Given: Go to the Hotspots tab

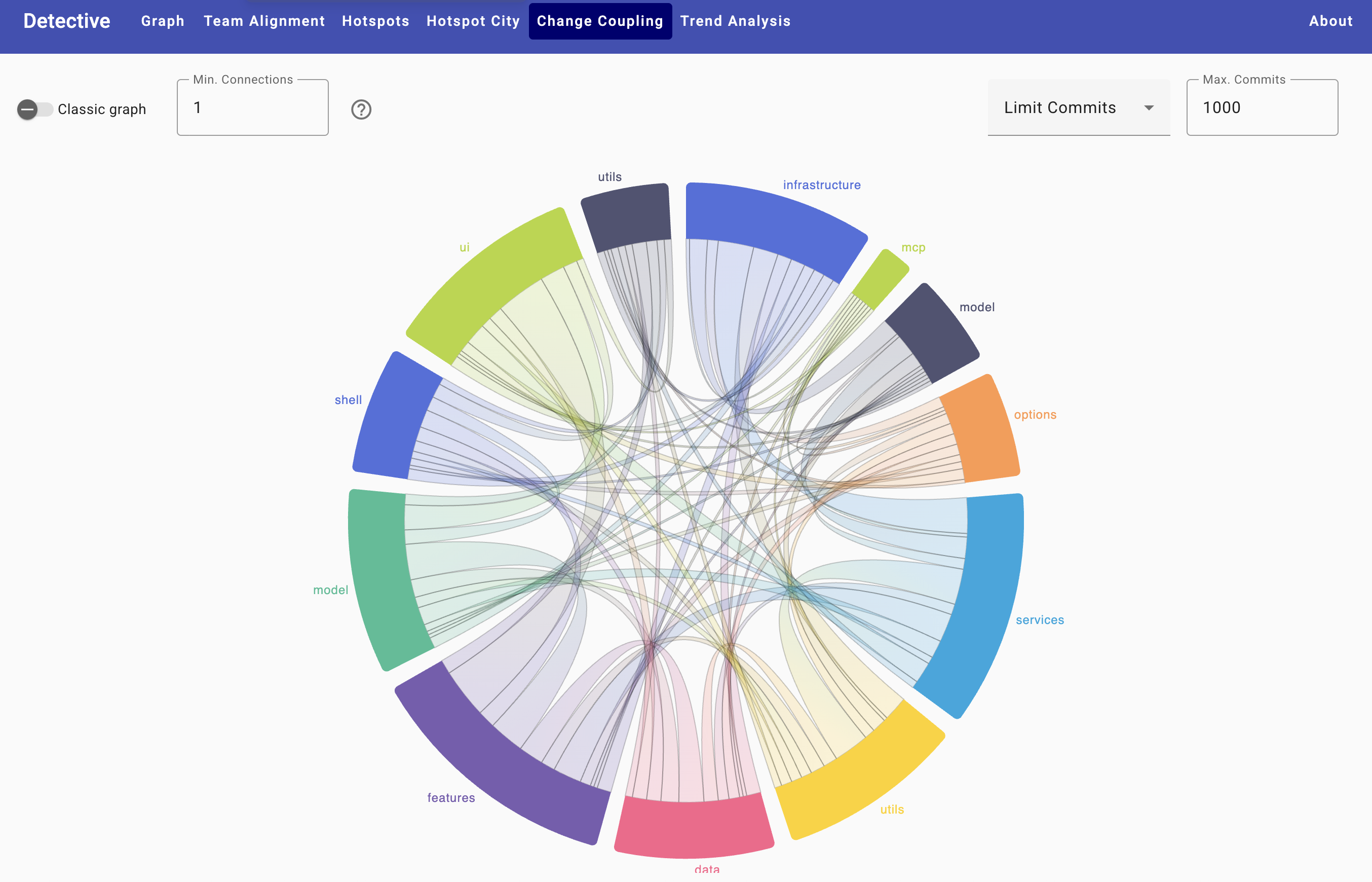Looking at the screenshot, I should point(375,21).
